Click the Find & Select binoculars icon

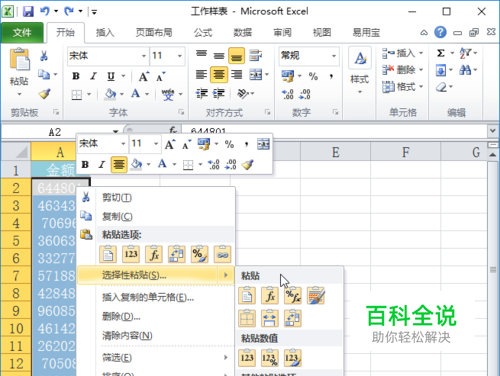click(465, 70)
